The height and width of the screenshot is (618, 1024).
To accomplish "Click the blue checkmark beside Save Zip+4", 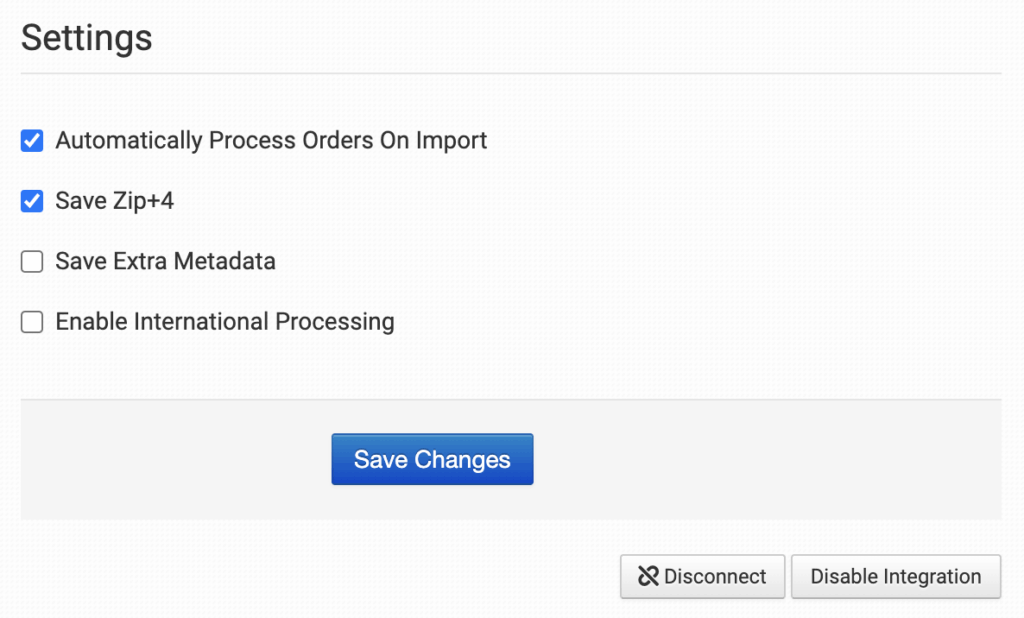I will click(x=32, y=201).
